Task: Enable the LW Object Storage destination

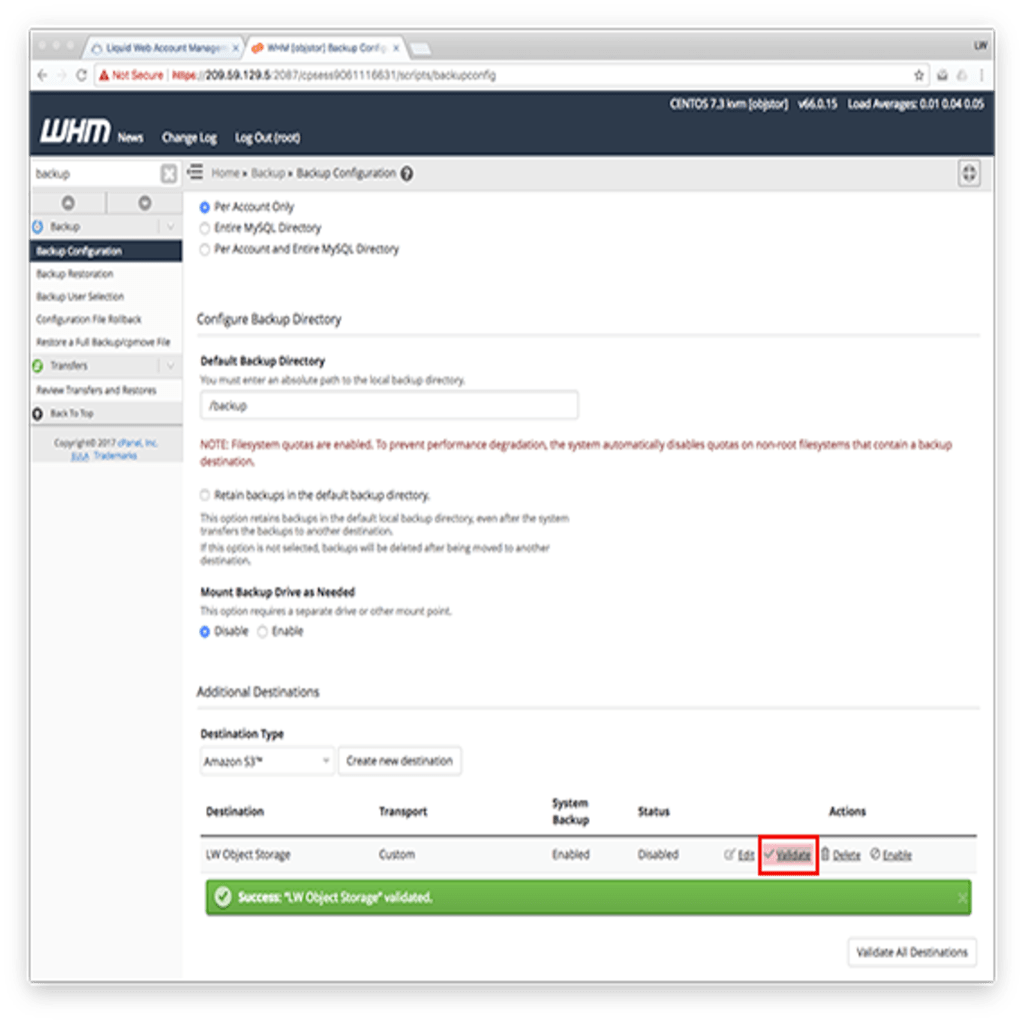Action: point(891,855)
